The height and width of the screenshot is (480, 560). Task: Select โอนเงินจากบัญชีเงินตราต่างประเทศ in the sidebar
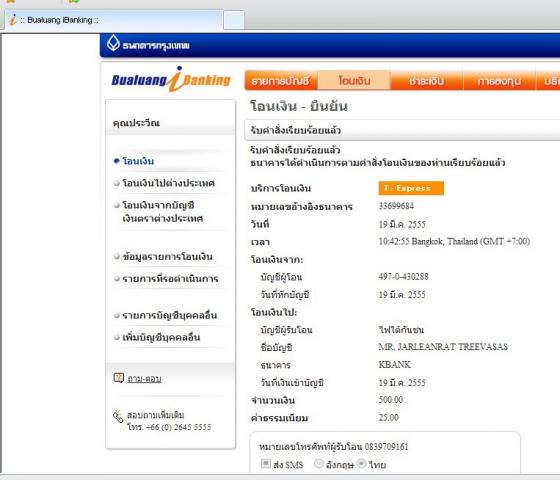click(x=163, y=212)
